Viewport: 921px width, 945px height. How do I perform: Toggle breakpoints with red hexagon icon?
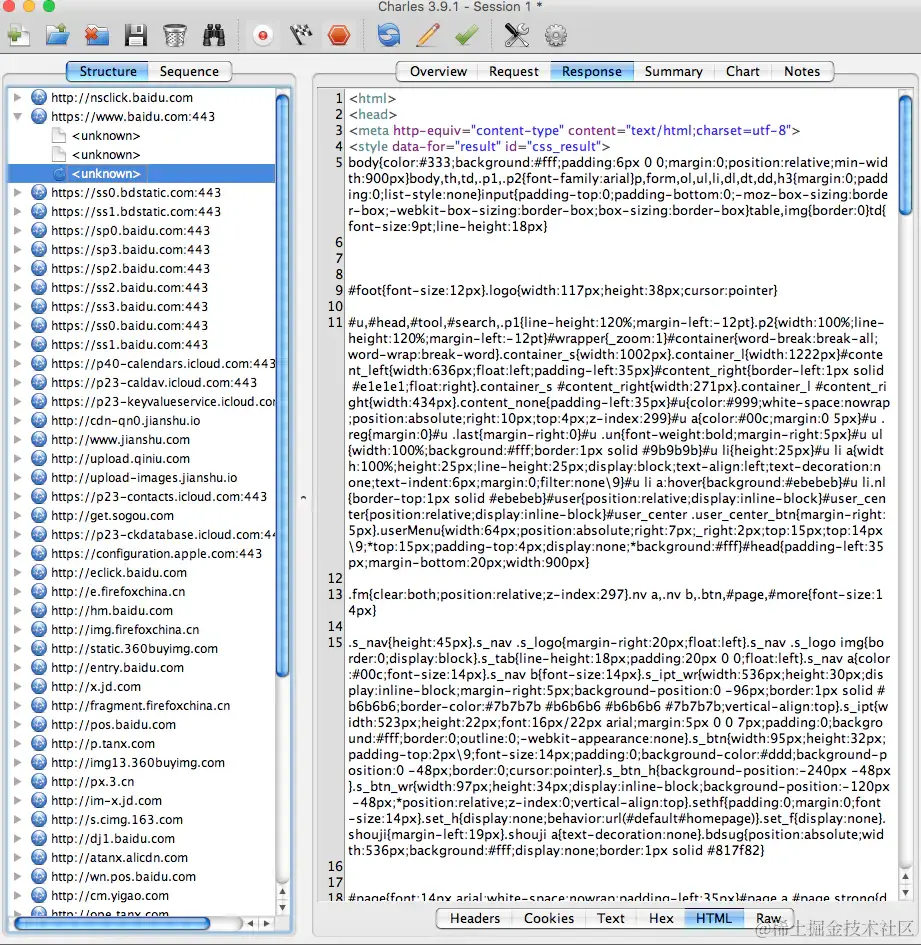339,36
